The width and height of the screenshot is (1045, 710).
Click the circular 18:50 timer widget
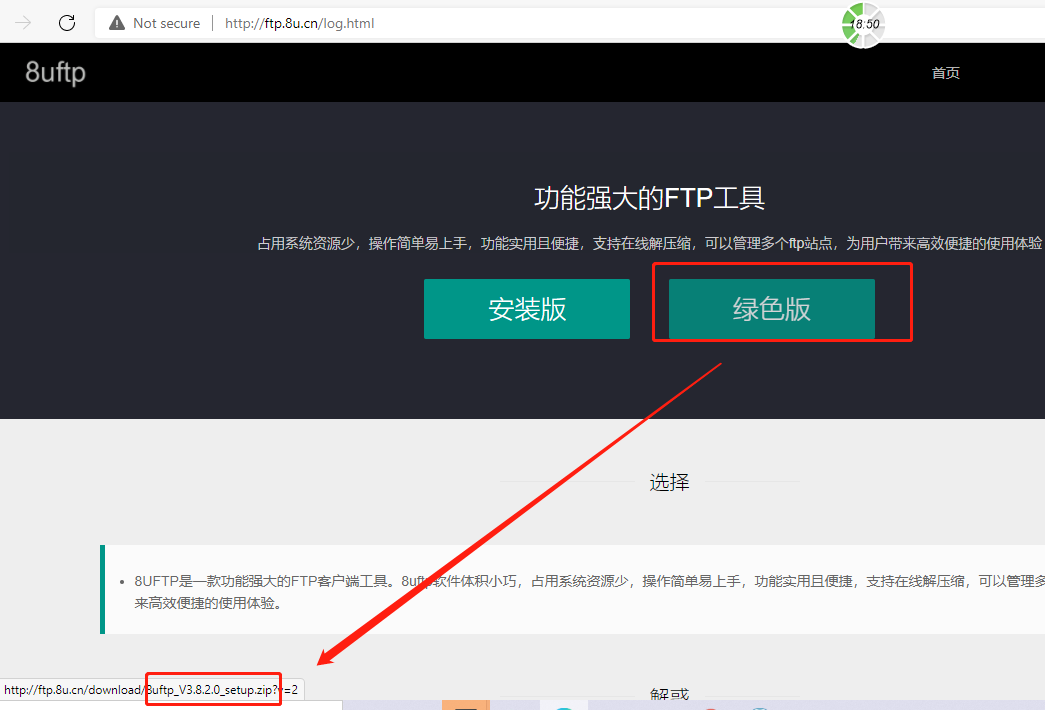(x=863, y=24)
